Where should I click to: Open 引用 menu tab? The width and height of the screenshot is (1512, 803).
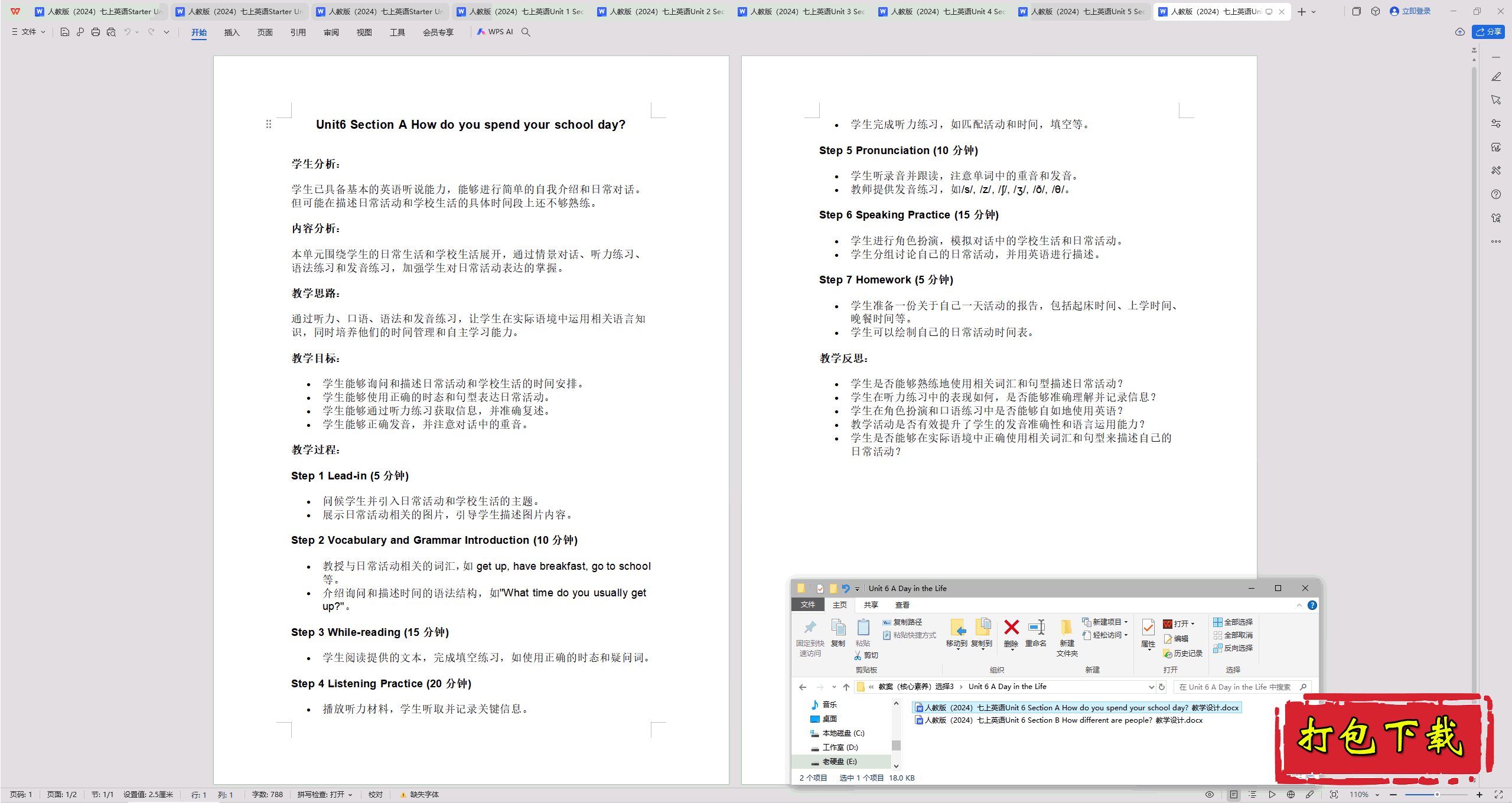tap(297, 32)
